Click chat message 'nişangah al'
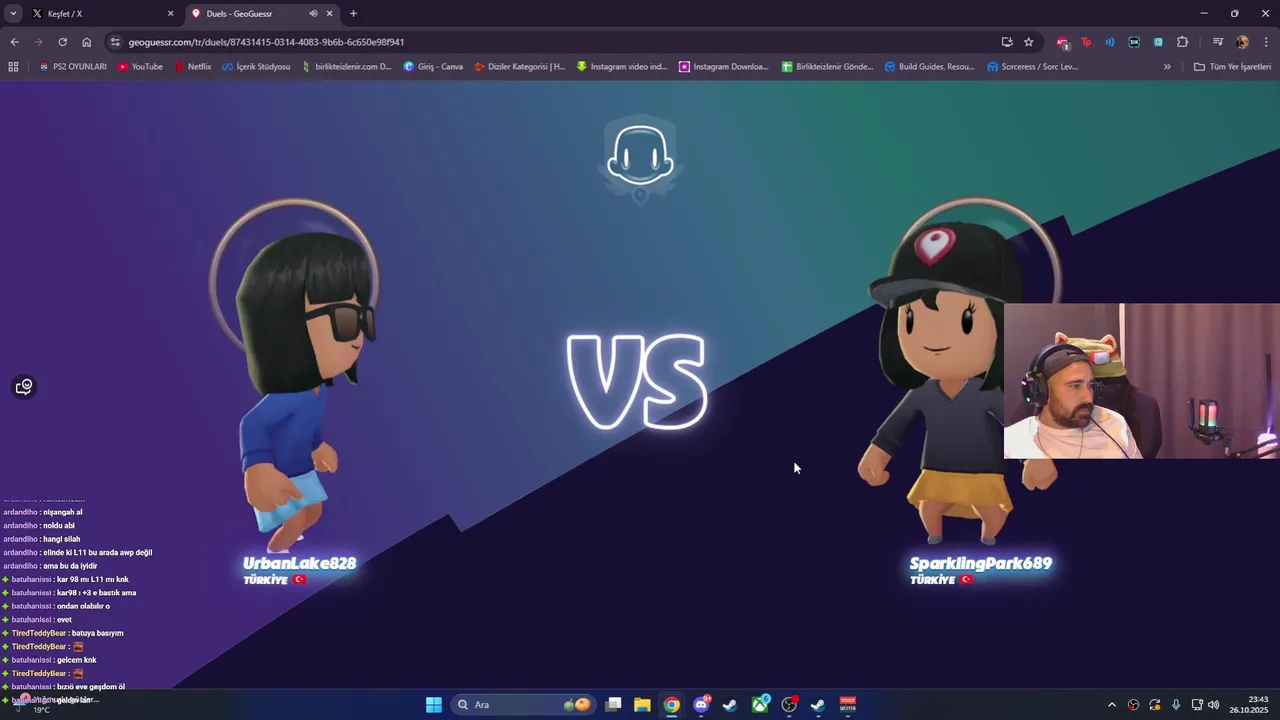 click(x=62, y=512)
